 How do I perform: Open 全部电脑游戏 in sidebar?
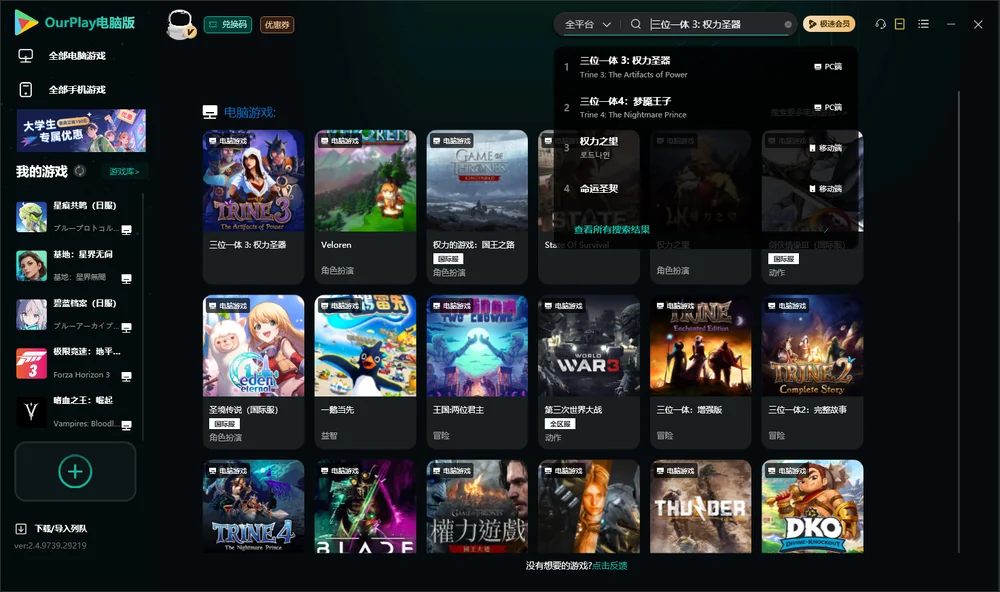coord(77,56)
